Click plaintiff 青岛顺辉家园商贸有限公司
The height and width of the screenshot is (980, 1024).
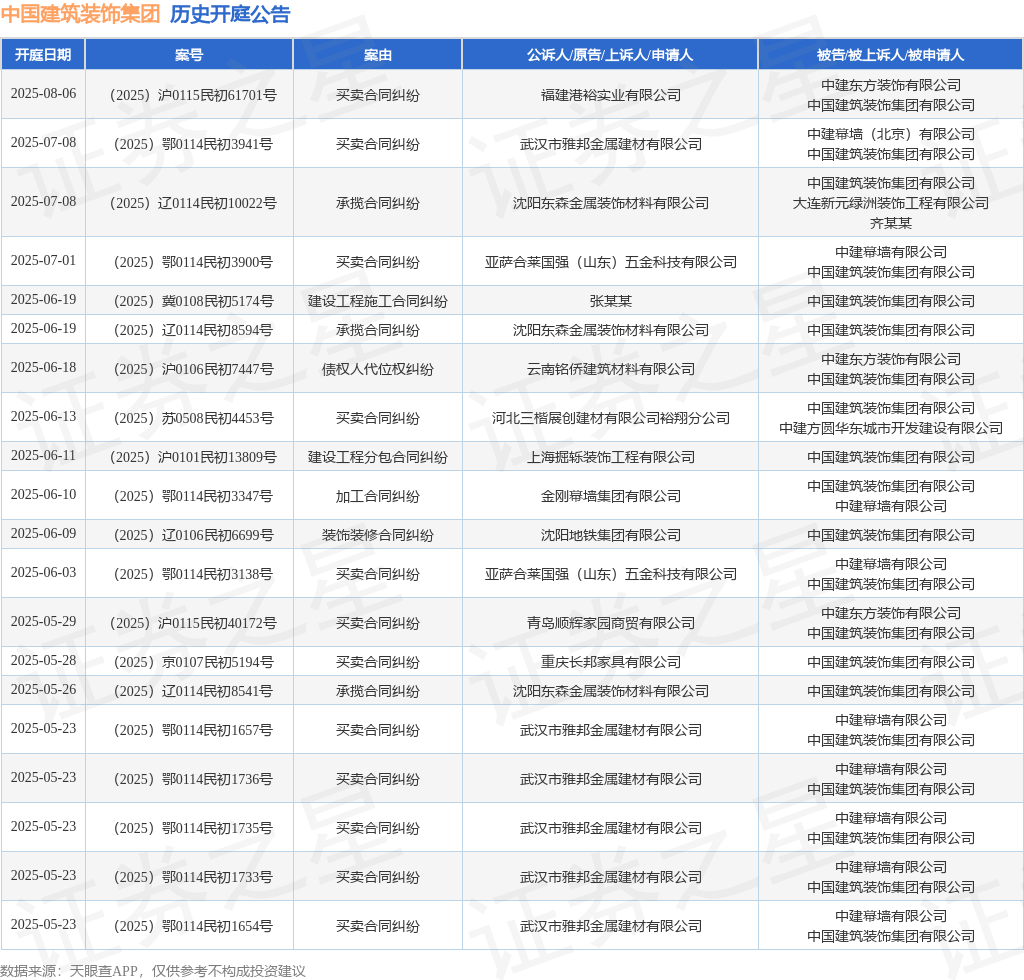click(x=610, y=623)
